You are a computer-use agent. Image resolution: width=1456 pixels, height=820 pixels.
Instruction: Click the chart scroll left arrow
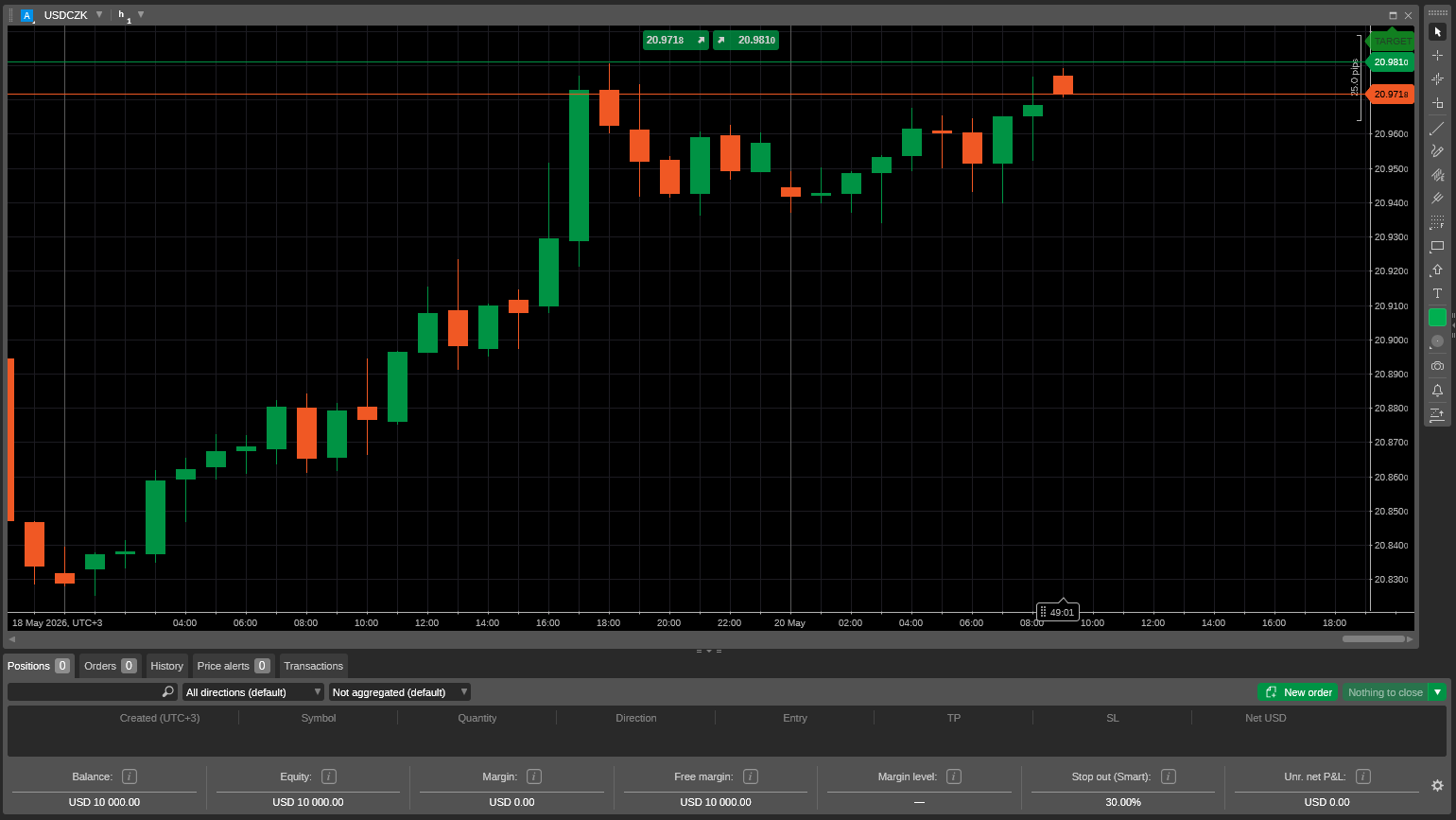click(11, 638)
